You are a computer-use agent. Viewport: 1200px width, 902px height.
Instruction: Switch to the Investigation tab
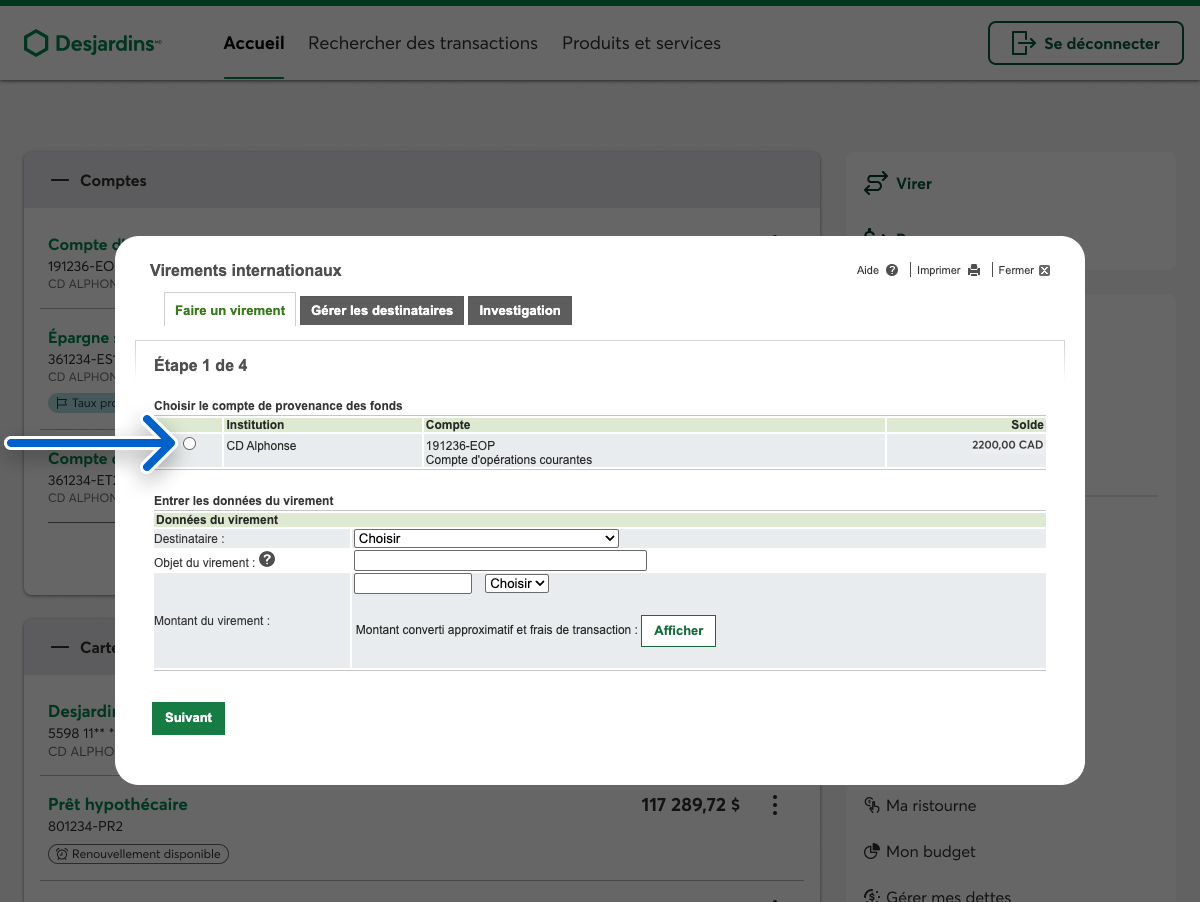tap(519, 310)
